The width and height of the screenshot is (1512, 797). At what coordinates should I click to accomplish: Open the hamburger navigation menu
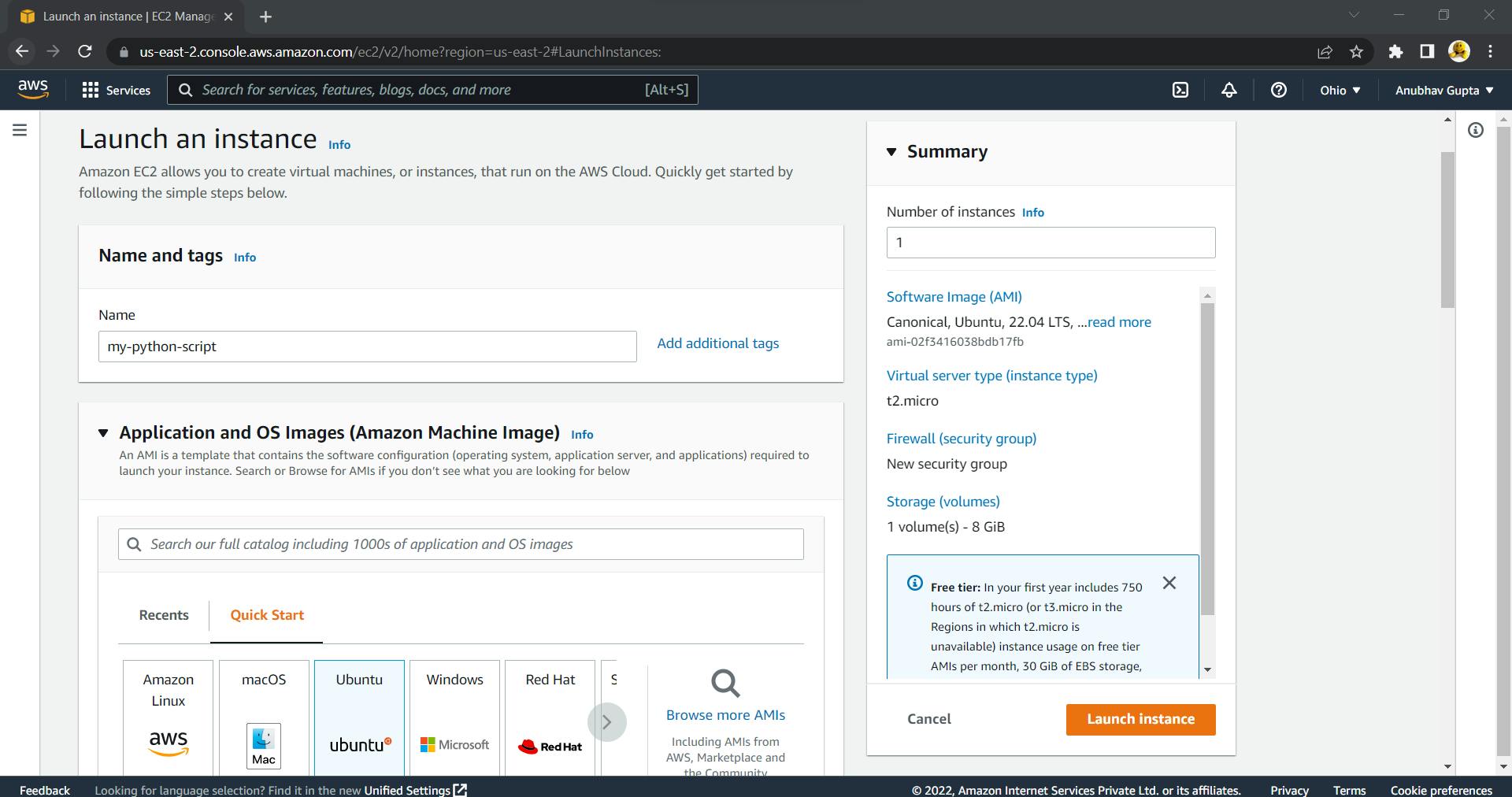tap(20, 130)
